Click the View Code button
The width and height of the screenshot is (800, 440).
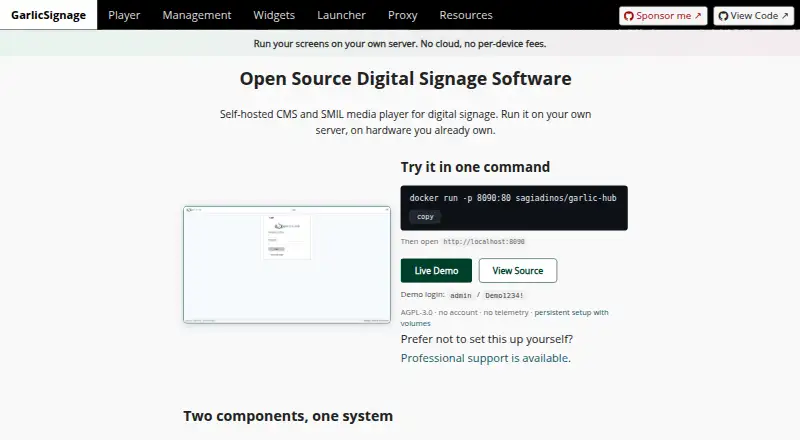[754, 16]
